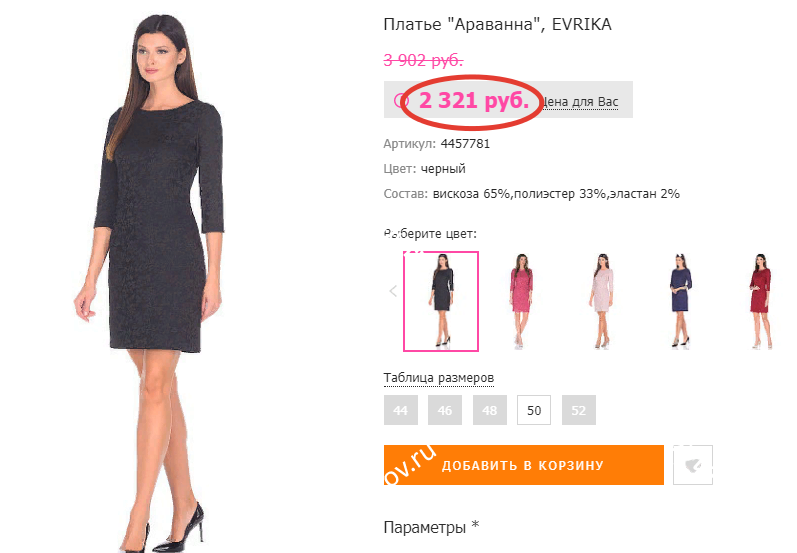Select the black dress color thumbnail

point(441,301)
